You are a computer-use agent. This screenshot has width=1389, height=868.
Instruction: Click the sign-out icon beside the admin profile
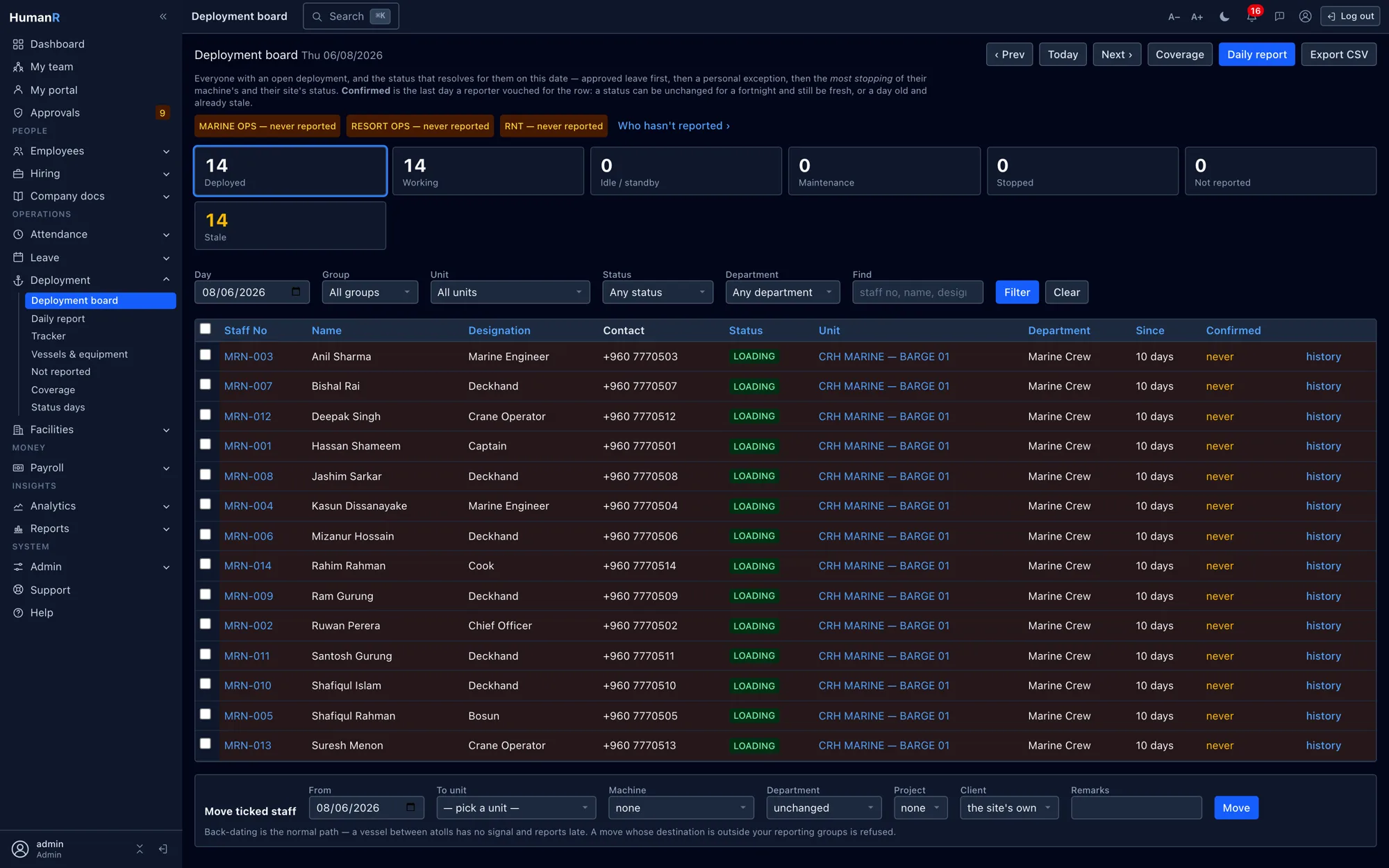point(163,849)
